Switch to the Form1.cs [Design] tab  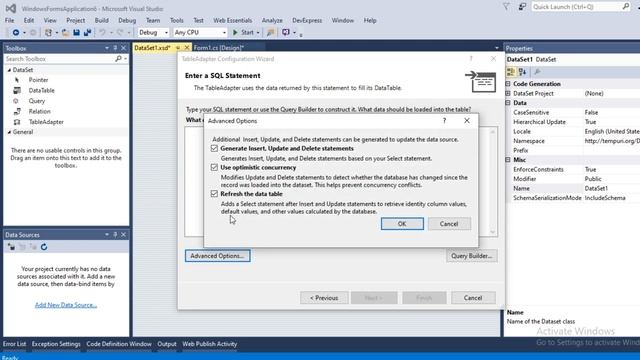click(x=218, y=48)
